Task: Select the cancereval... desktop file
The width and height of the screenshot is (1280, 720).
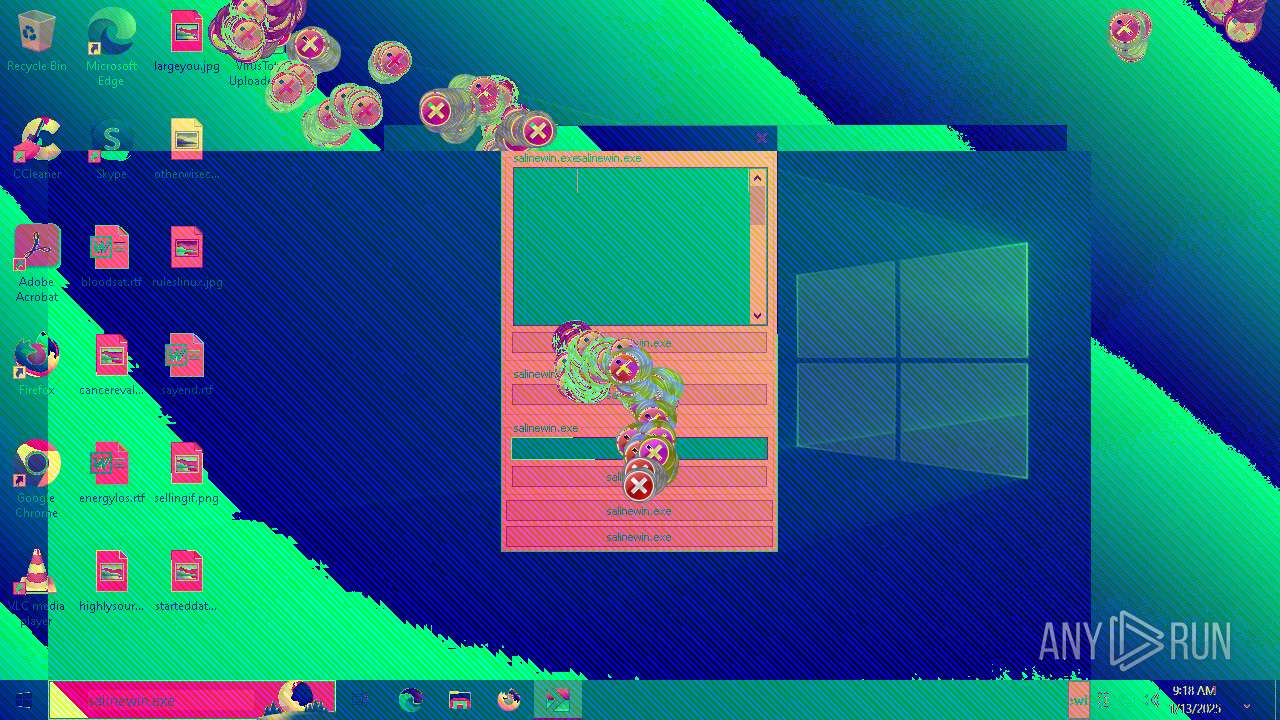Action: (x=111, y=366)
